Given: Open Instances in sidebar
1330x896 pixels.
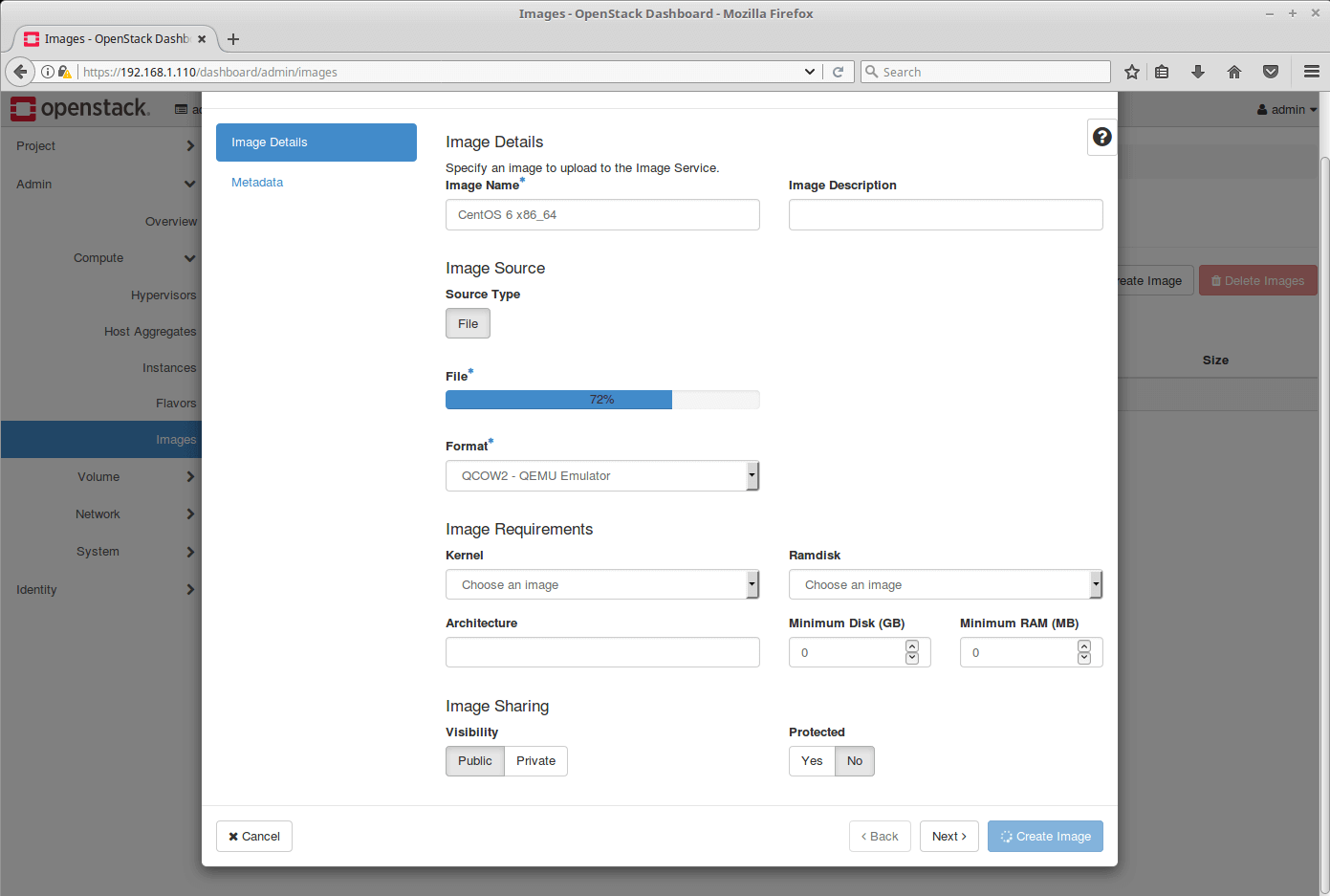Looking at the screenshot, I should pos(169,368).
